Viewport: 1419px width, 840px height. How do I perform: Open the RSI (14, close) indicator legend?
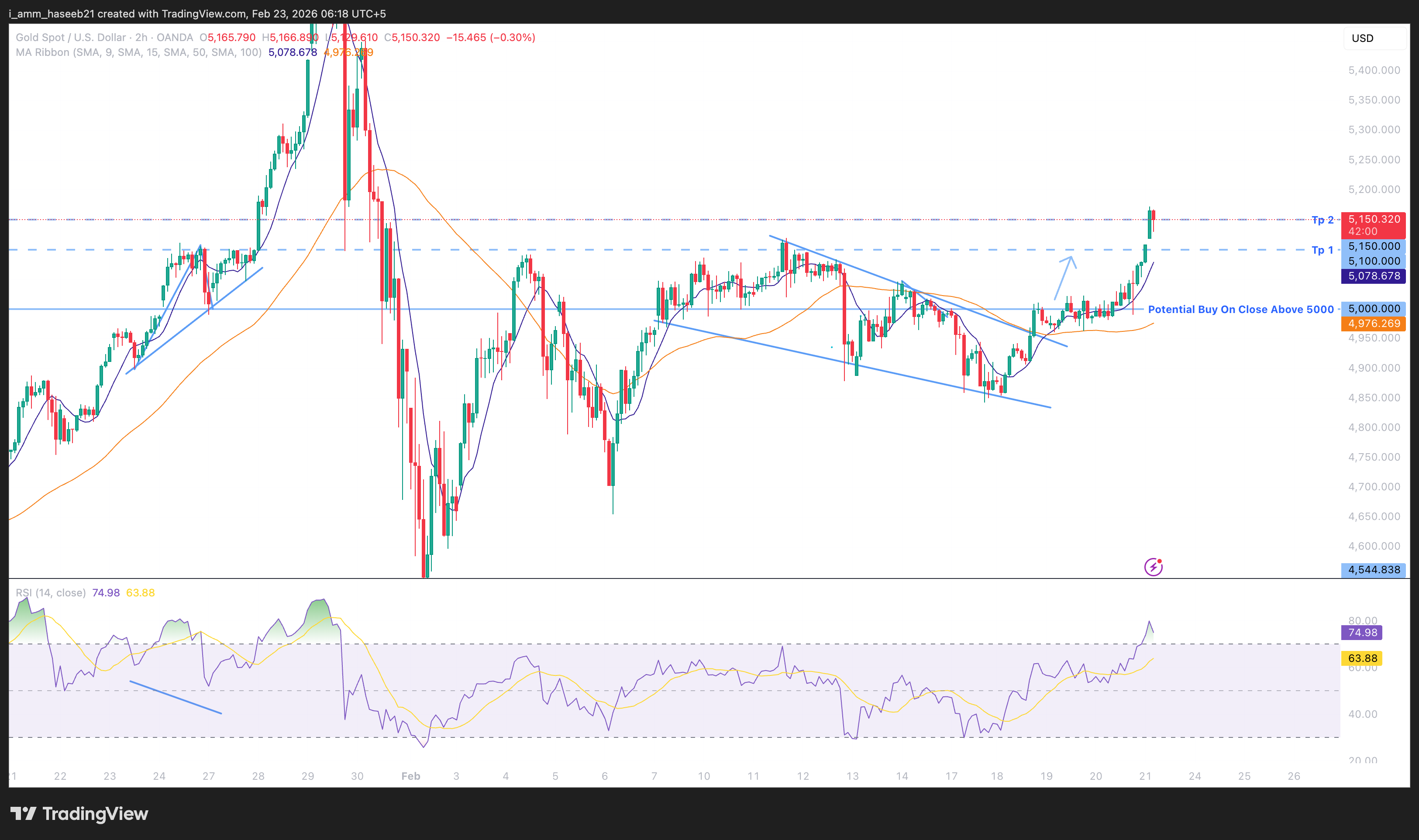pos(51,592)
